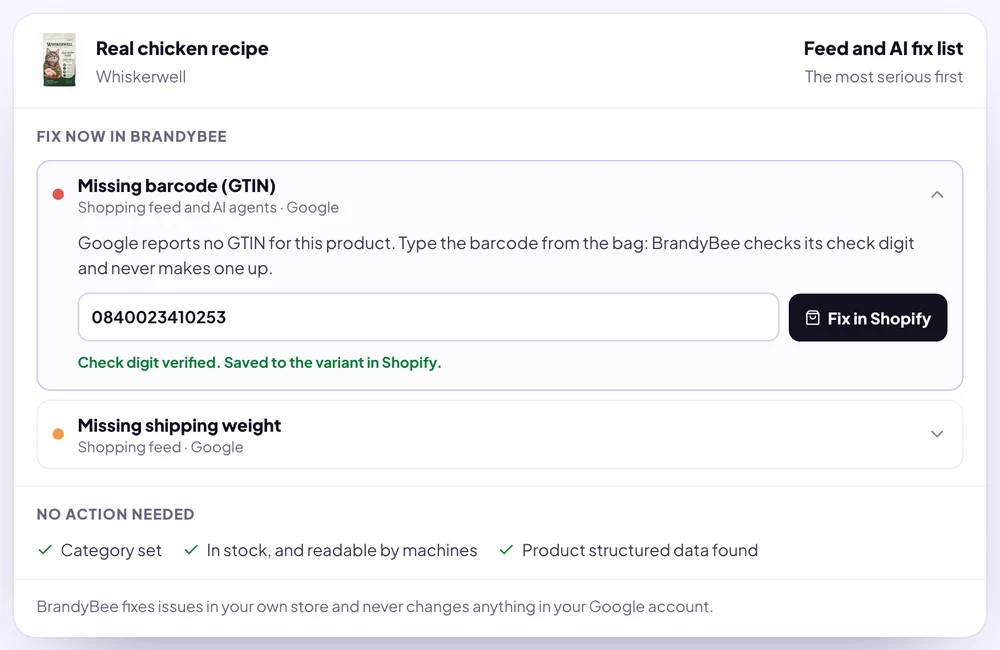Click the red severity dot for Missing barcode

pyautogui.click(x=58, y=195)
